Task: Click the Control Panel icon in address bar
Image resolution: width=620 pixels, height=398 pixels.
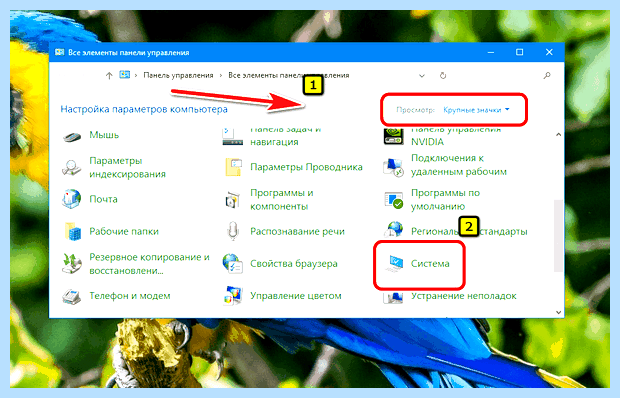Action: tap(125, 75)
